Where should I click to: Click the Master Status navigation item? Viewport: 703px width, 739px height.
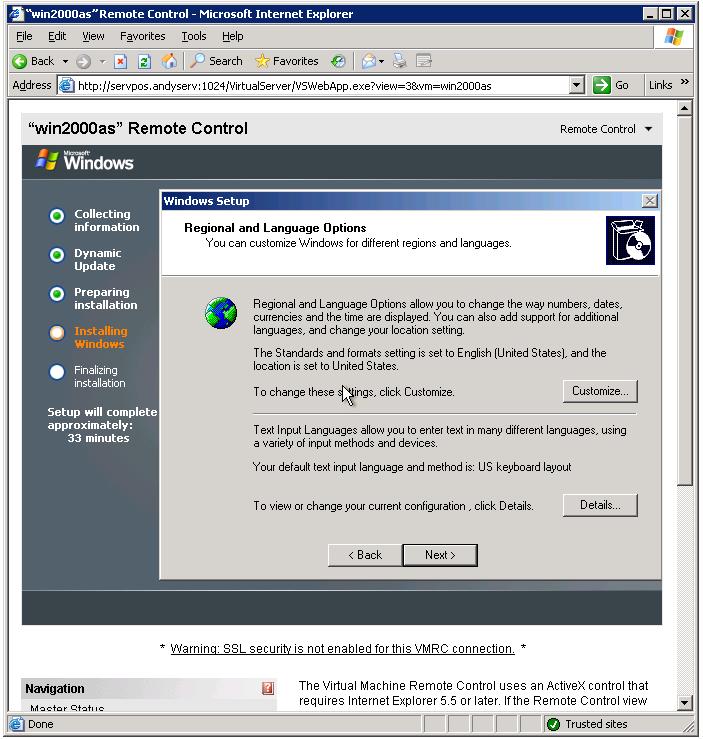pos(67,707)
